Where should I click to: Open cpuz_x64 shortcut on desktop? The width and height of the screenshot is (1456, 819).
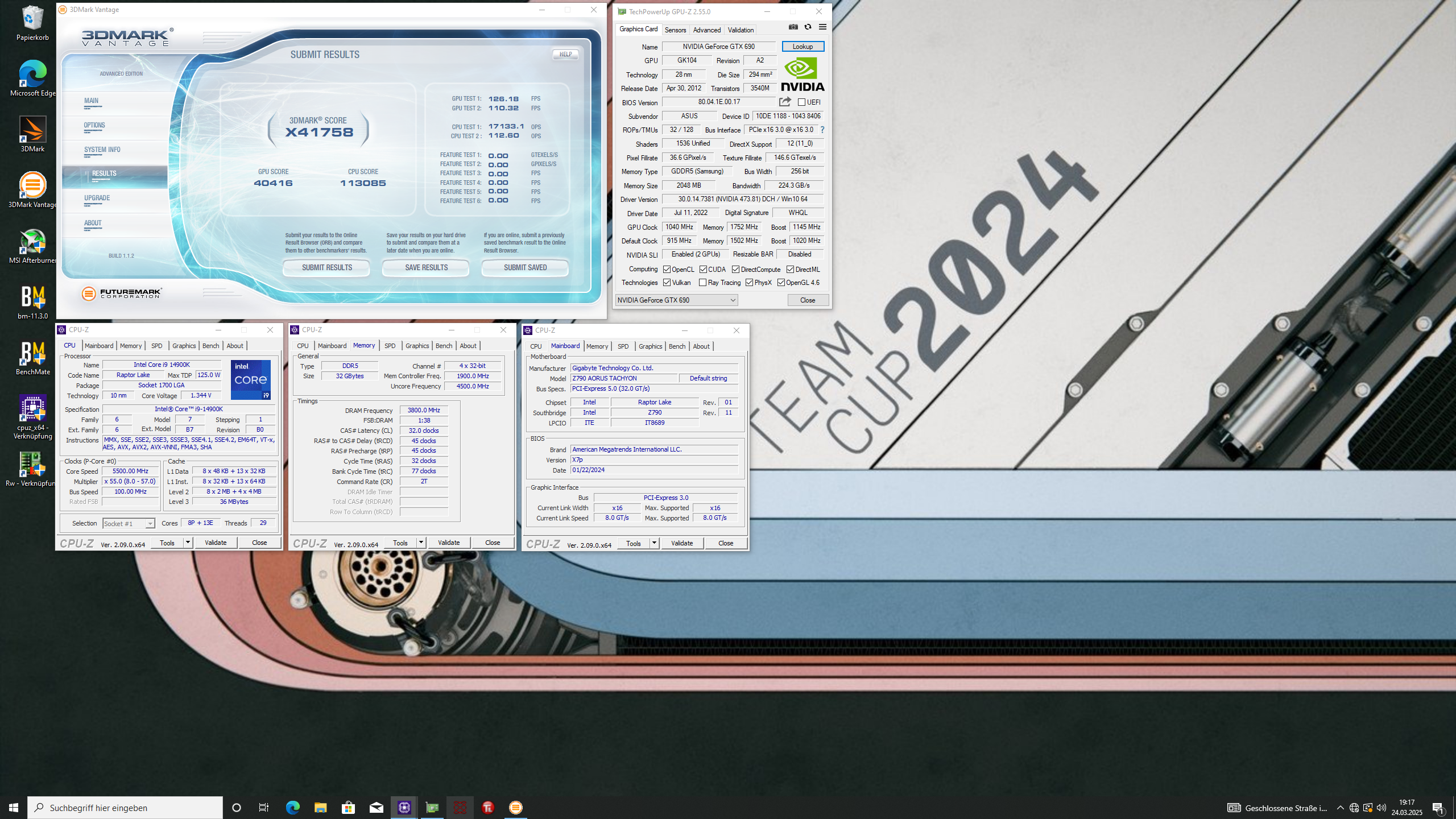tap(32, 417)
